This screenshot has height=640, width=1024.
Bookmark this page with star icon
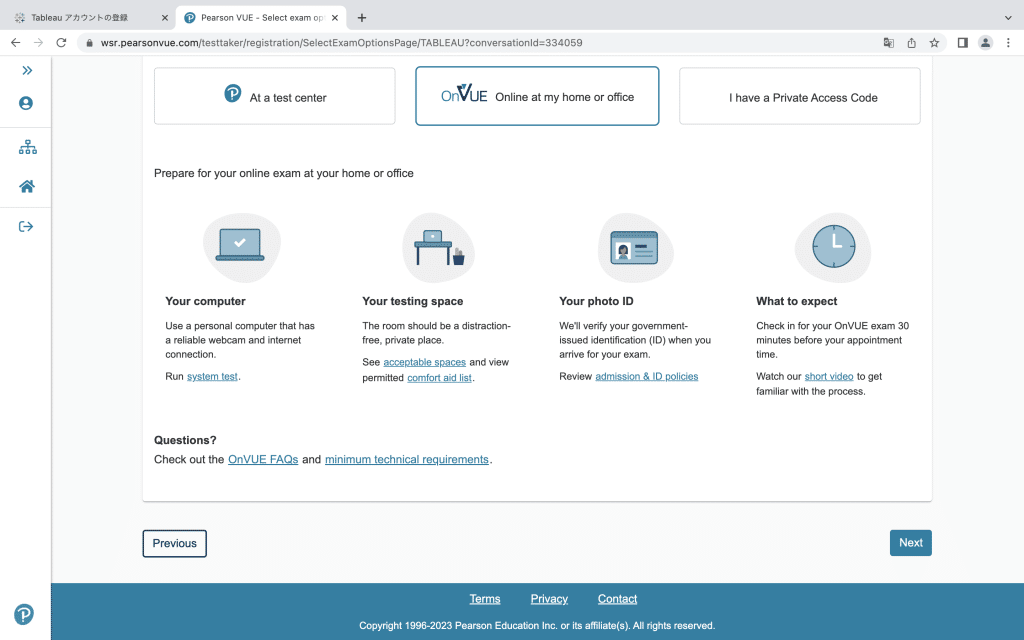point(935,42)
